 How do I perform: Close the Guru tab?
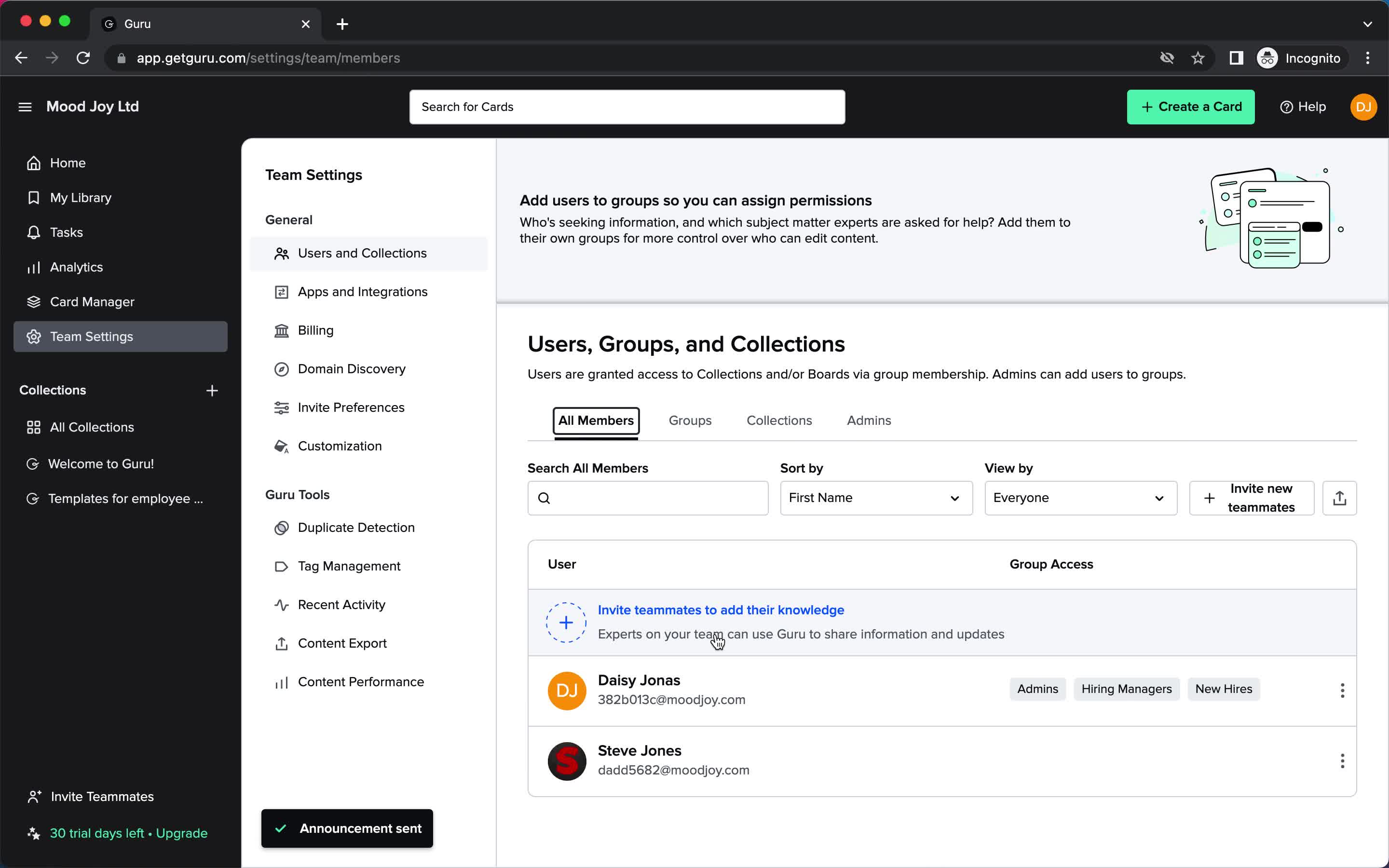coord(305,24)
